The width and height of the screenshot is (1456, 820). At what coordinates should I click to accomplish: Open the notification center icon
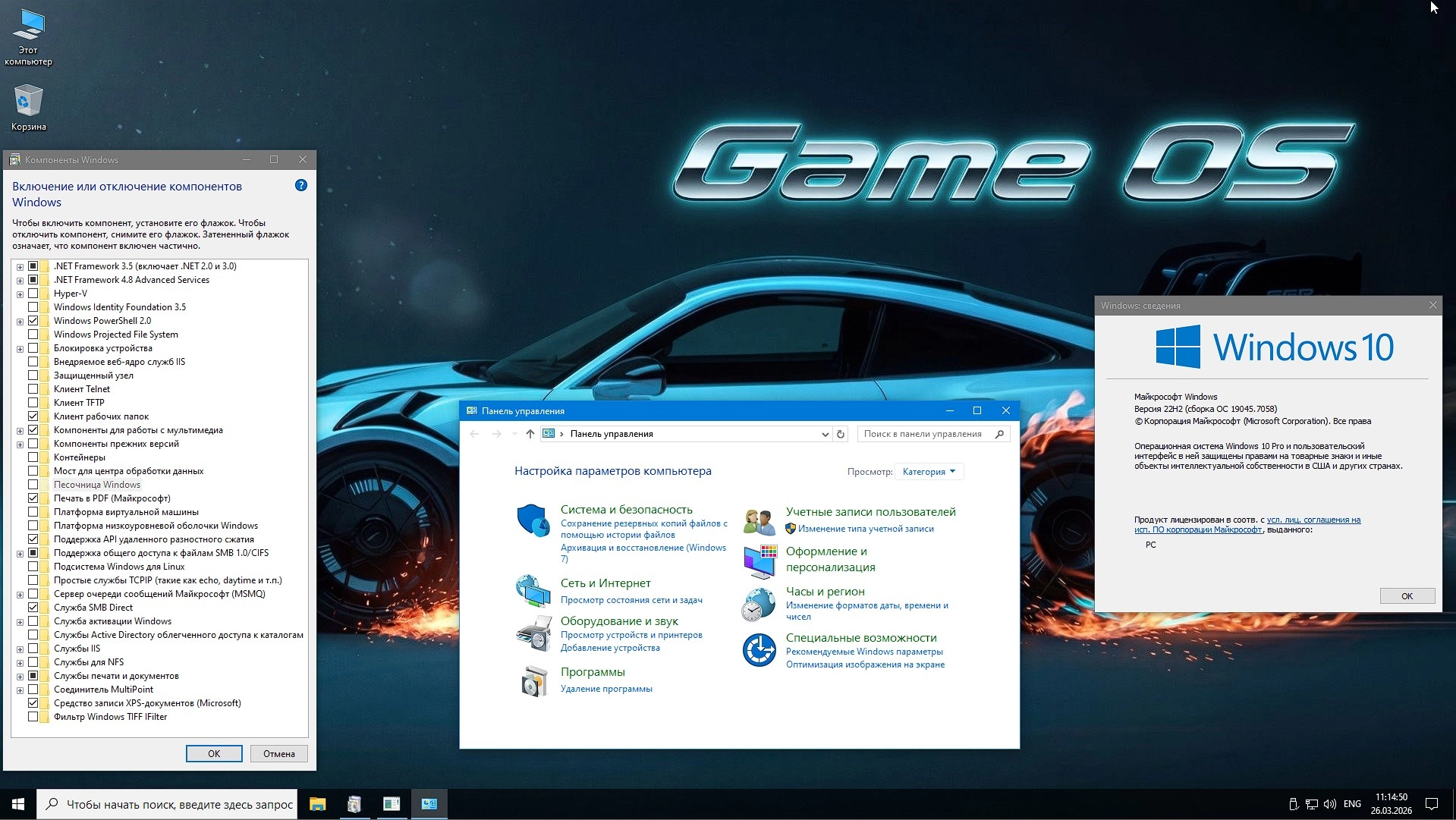1432,804
